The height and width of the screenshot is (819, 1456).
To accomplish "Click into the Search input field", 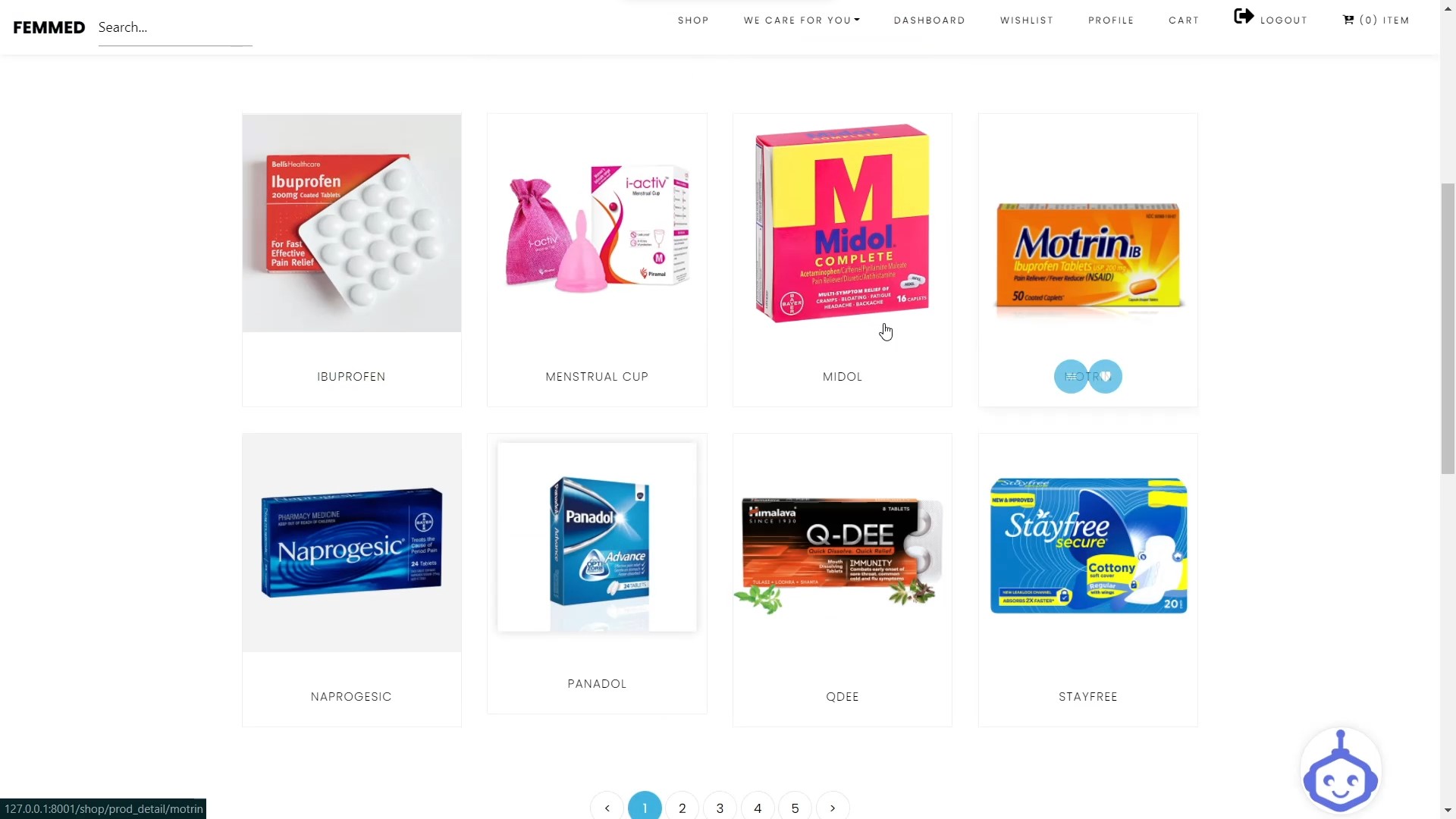I will coord(175,28).
